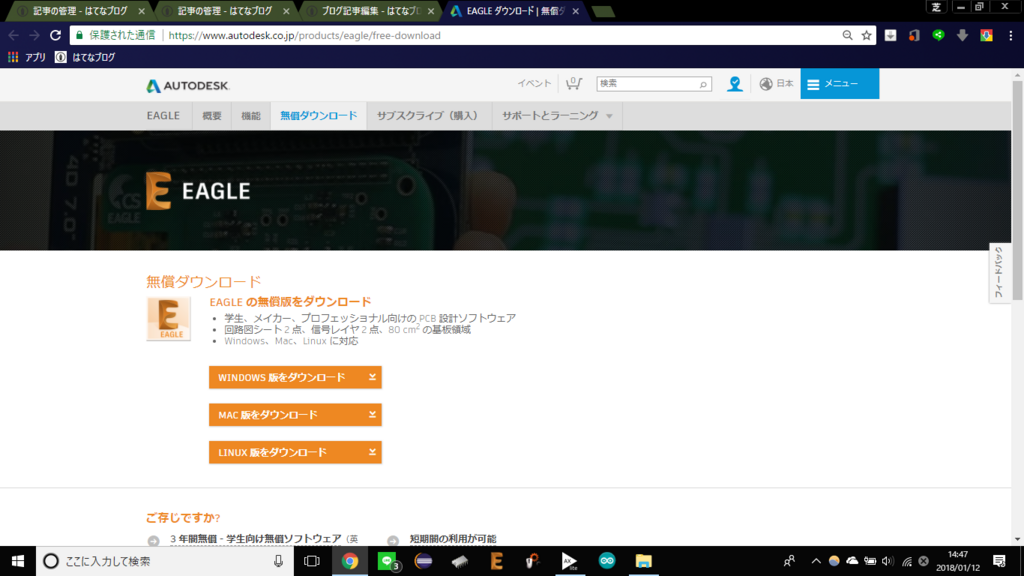Click Task View taskbar icon
The height and width of the screenshot is (576, 1024).
point(312,561)
